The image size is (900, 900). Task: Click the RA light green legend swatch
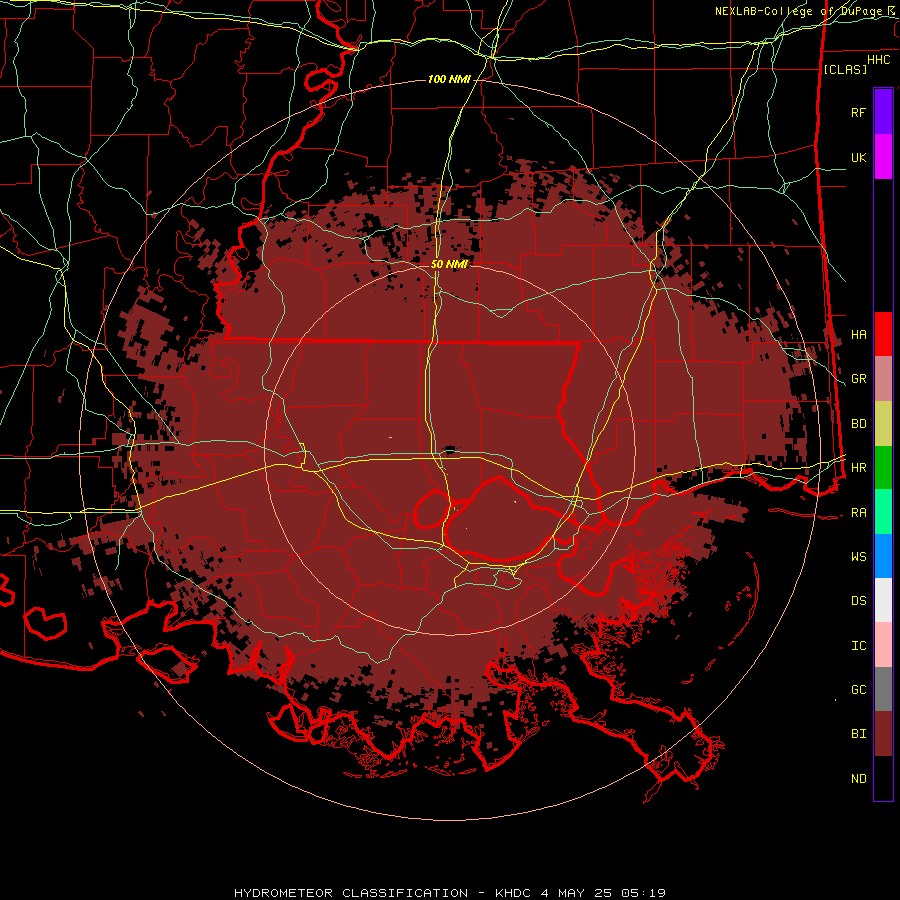[883, 512]
